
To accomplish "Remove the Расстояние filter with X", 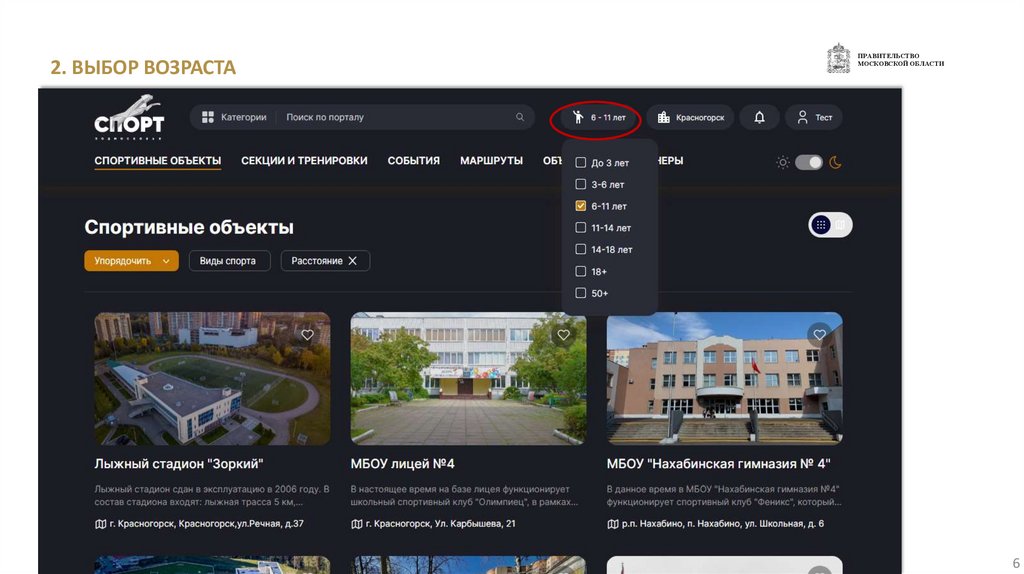I will coord(352,261).
